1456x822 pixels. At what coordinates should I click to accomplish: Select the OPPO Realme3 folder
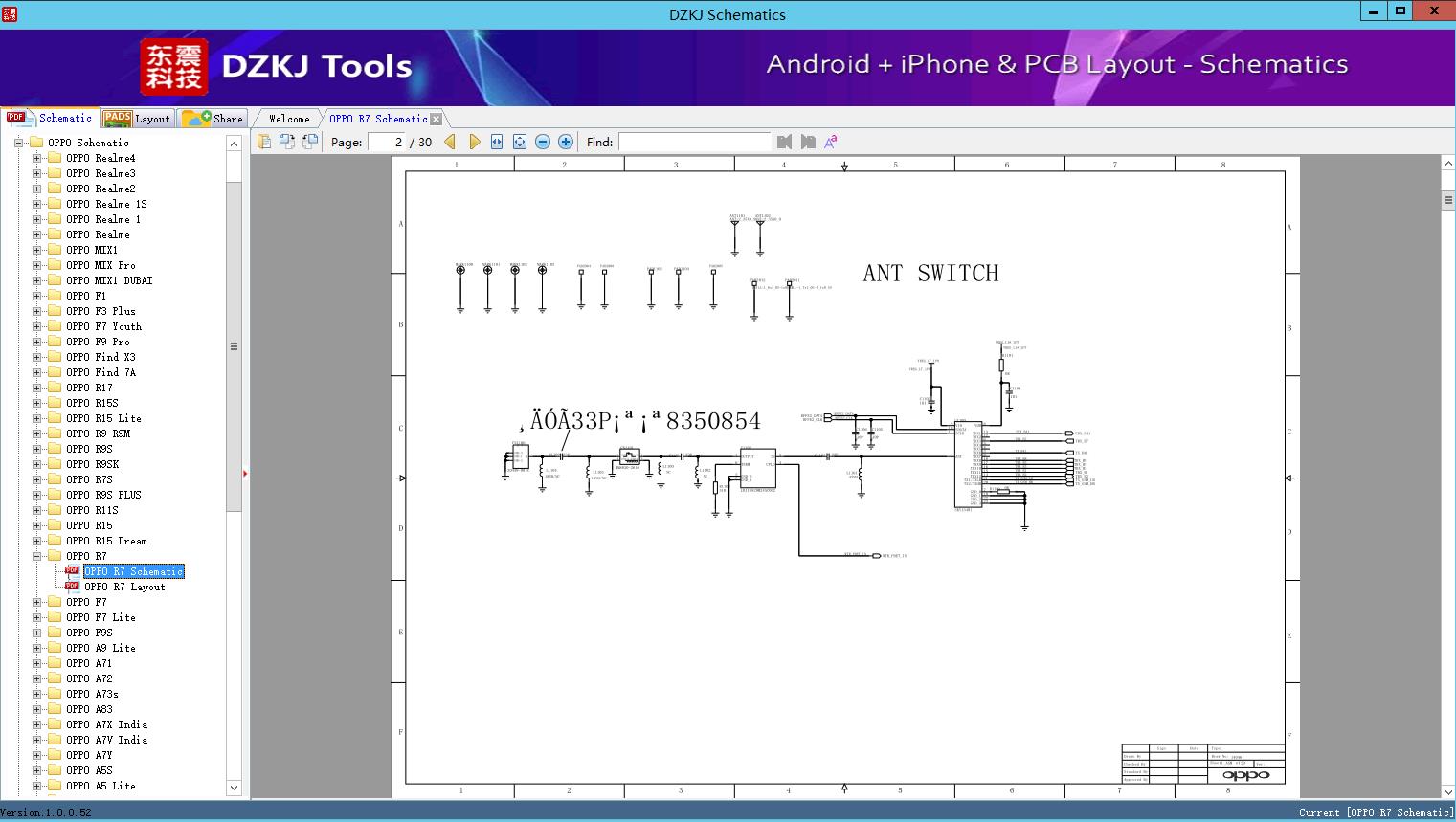(101, 173)
